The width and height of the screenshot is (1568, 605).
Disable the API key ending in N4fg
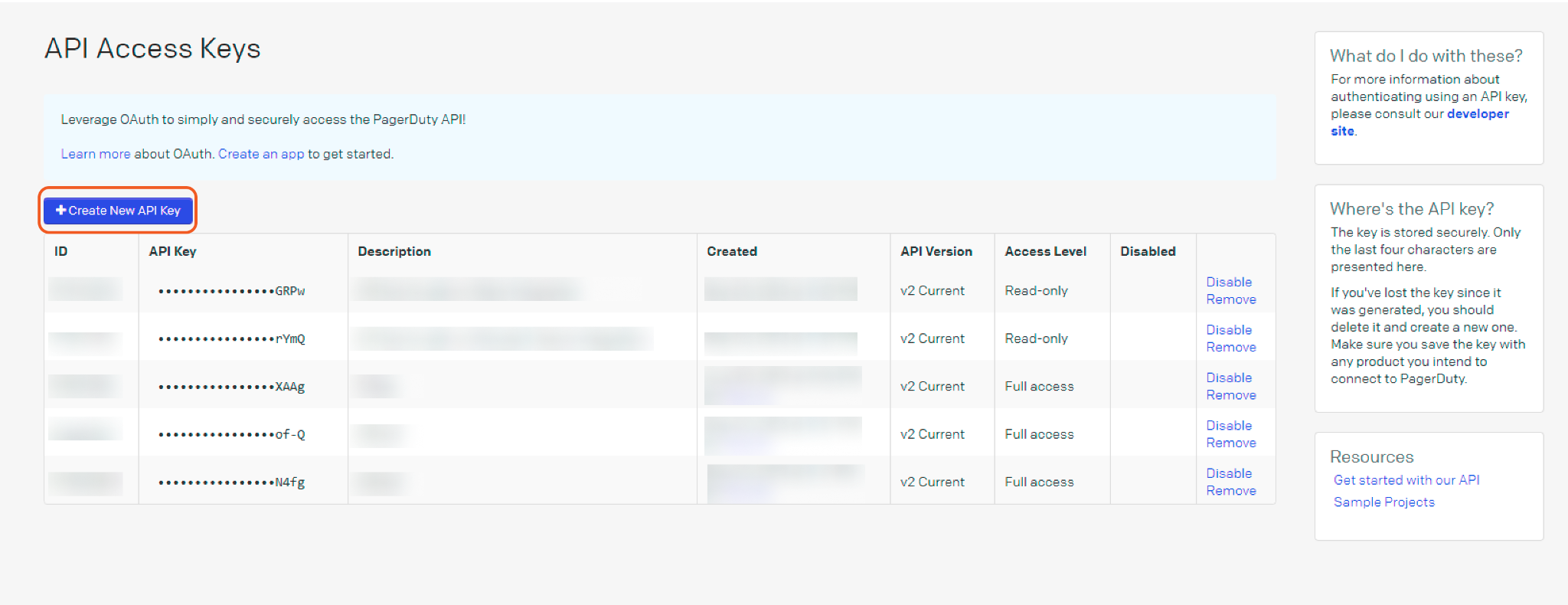click(1229, 473)
